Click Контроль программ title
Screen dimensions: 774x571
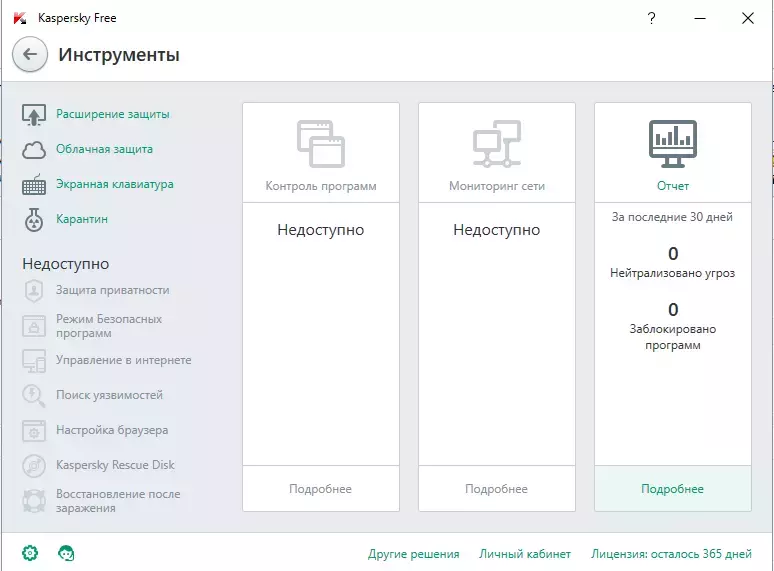click(x=321, y=186)
